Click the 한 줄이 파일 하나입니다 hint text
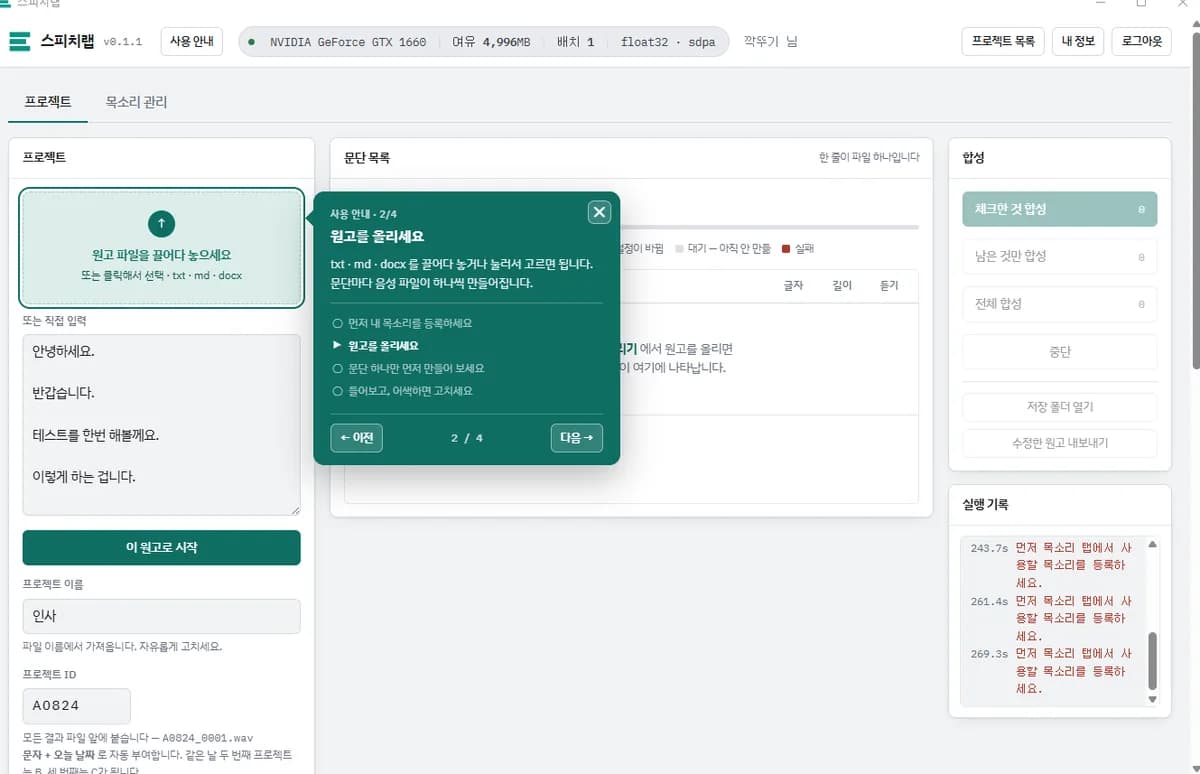Image resolution: width=1200 pixels, height=774 pixels. [869, 158]
